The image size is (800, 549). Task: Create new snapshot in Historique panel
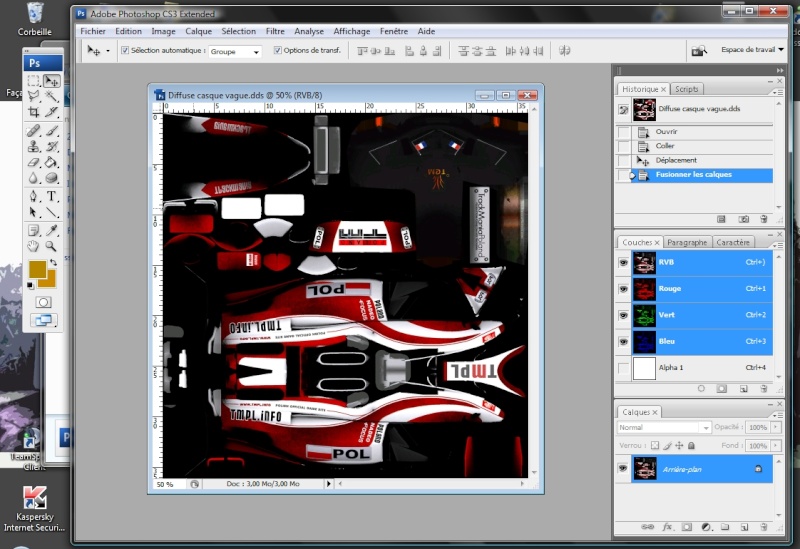(743, 219)
